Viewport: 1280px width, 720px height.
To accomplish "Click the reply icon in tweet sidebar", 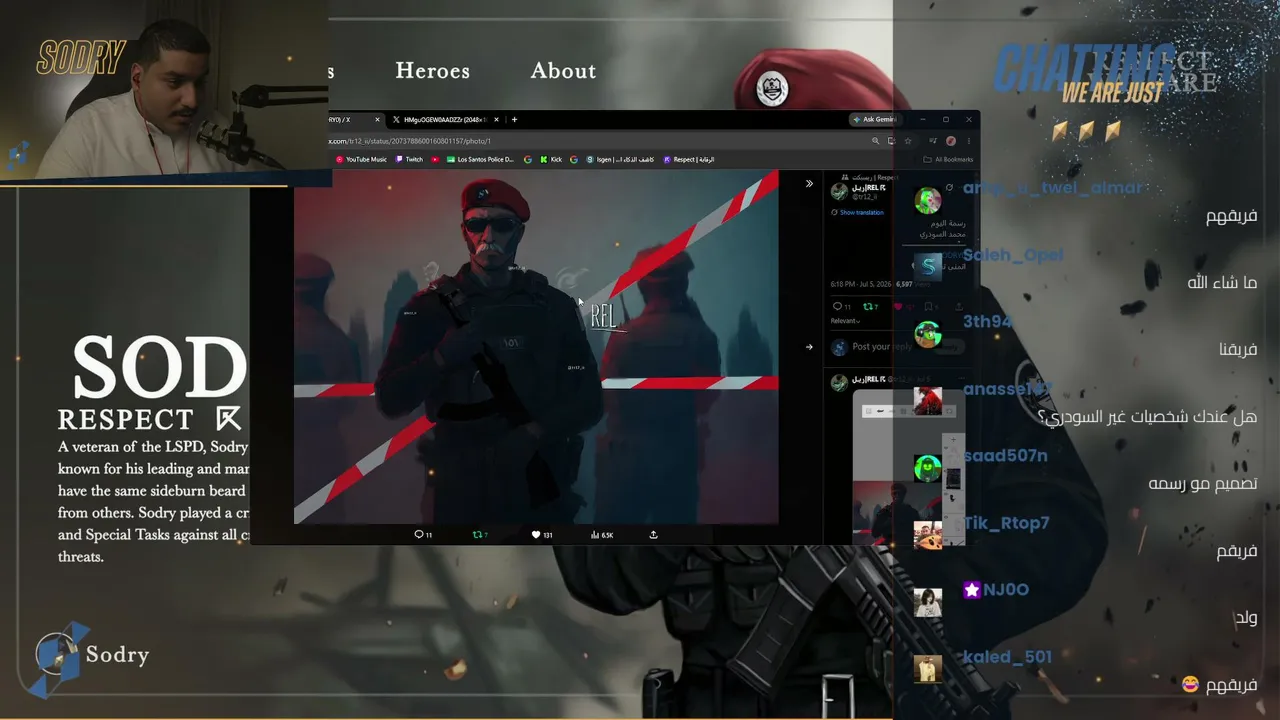I will [x=838, y=306].
